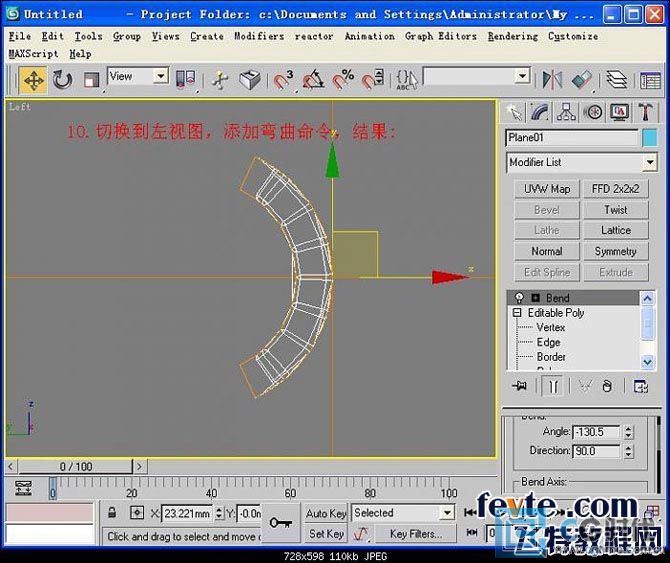Click the Set Keys key icon
The height and width of the screenshot is (563, 670).
tap(280, 522)
